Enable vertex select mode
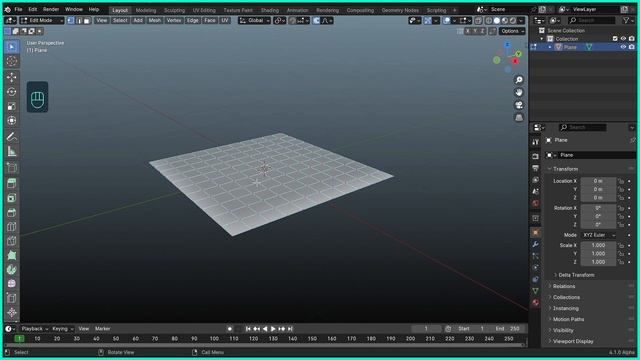 [71, 20]
